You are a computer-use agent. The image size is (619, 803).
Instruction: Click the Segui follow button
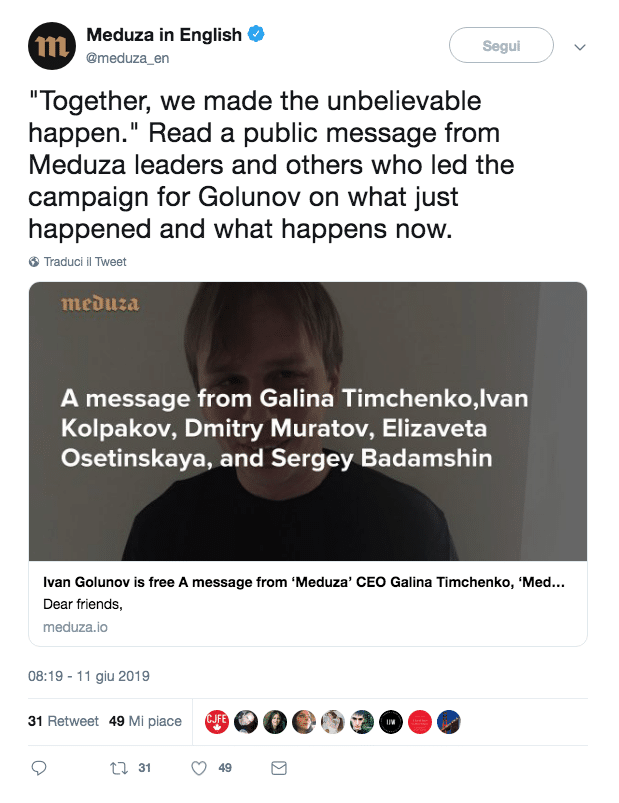point(501,46)
